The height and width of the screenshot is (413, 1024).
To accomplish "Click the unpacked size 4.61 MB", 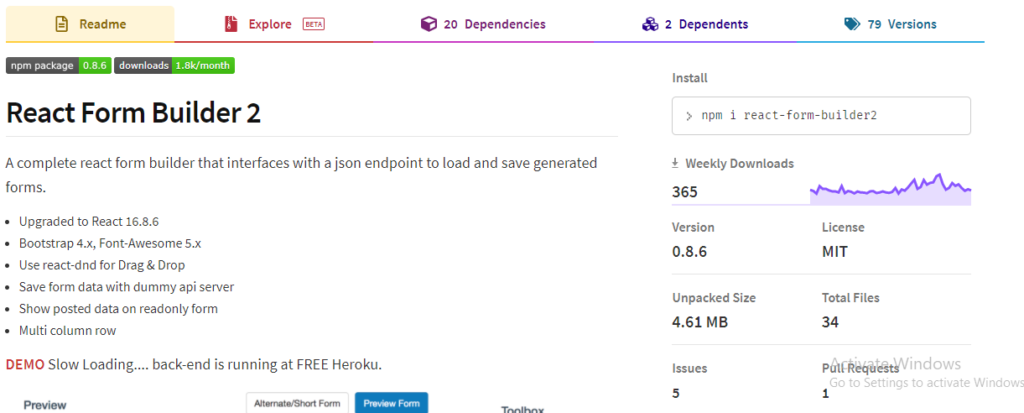I will click(x=699, y=322).
